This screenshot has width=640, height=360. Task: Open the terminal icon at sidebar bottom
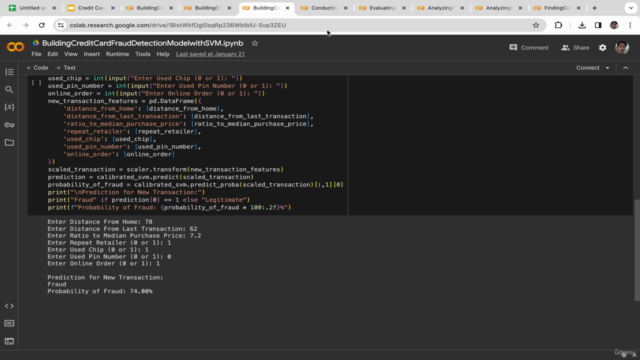pos(9,341)
